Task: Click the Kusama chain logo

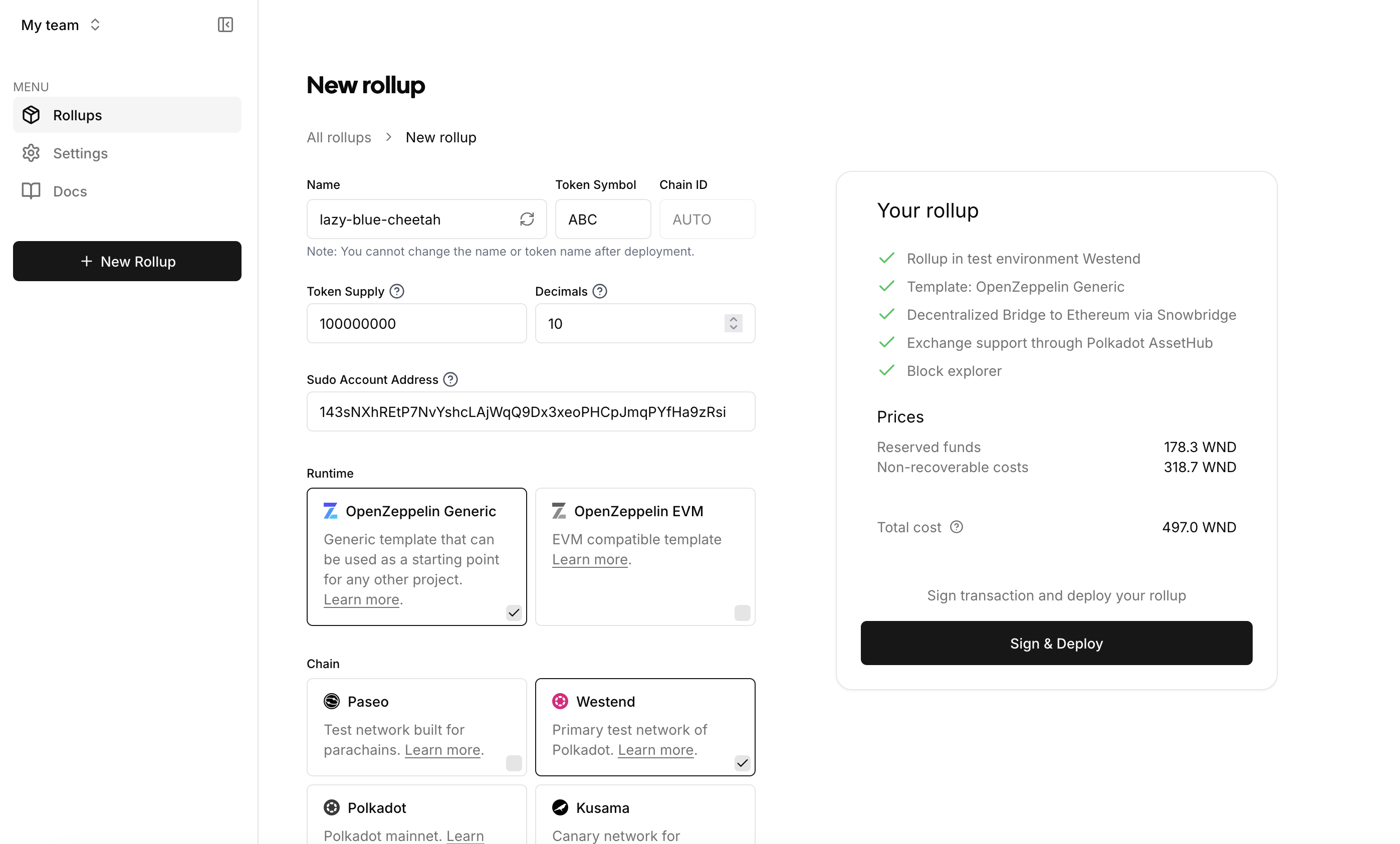Action: pyautogui.click(x=560, y=807)
